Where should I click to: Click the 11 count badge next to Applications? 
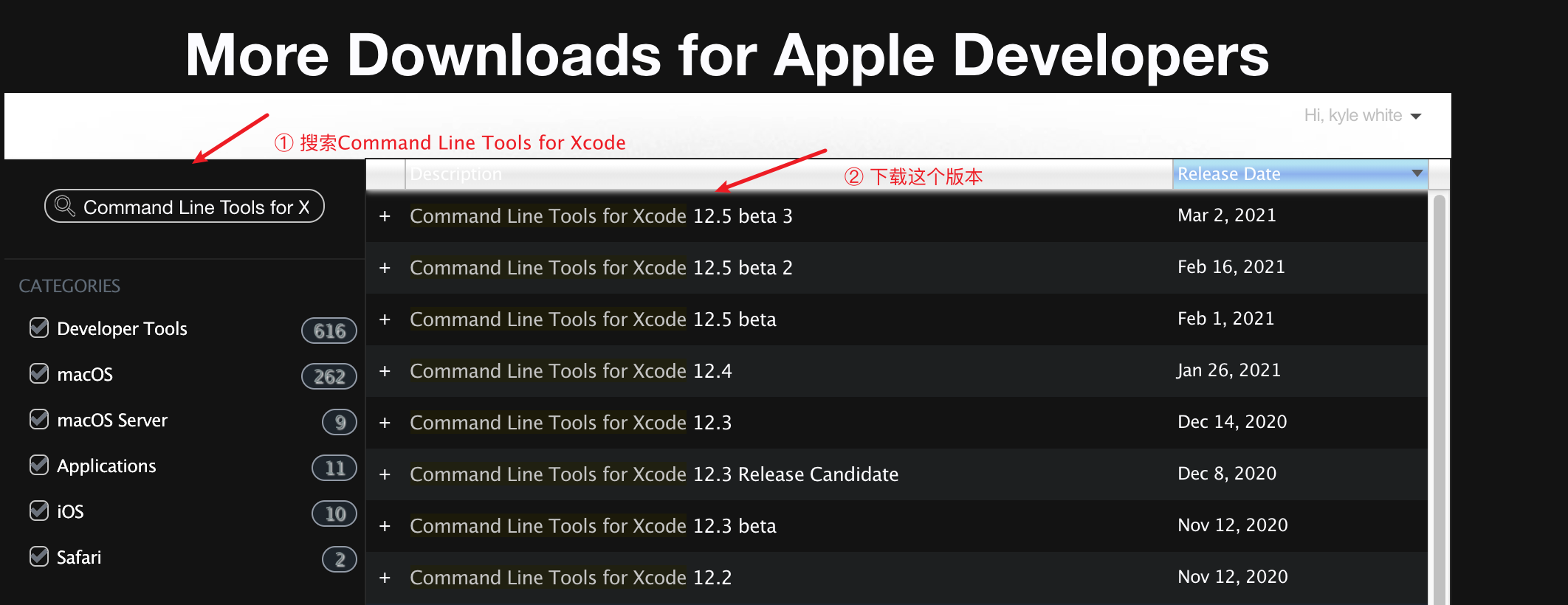pyautogui.click(x=334, y=468)
